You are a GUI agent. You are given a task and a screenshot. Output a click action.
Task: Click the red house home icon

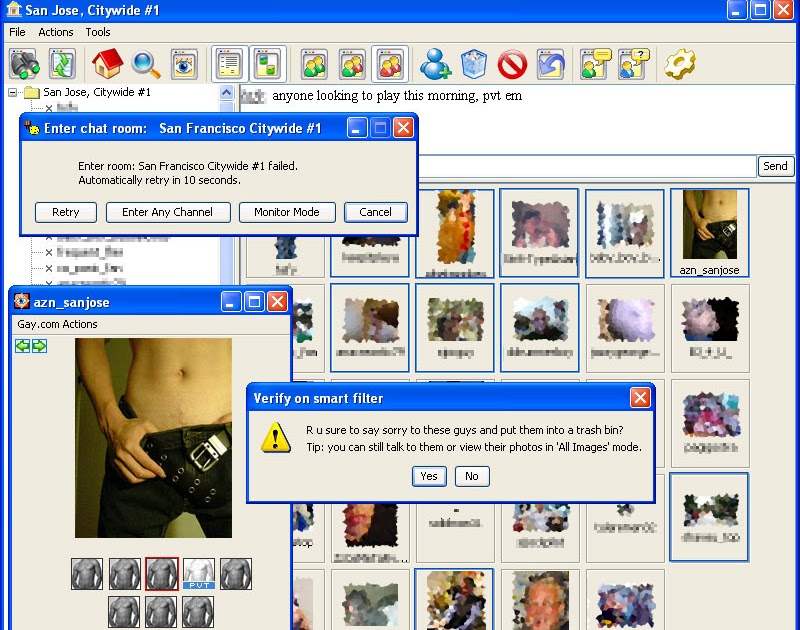pos(107,64)
